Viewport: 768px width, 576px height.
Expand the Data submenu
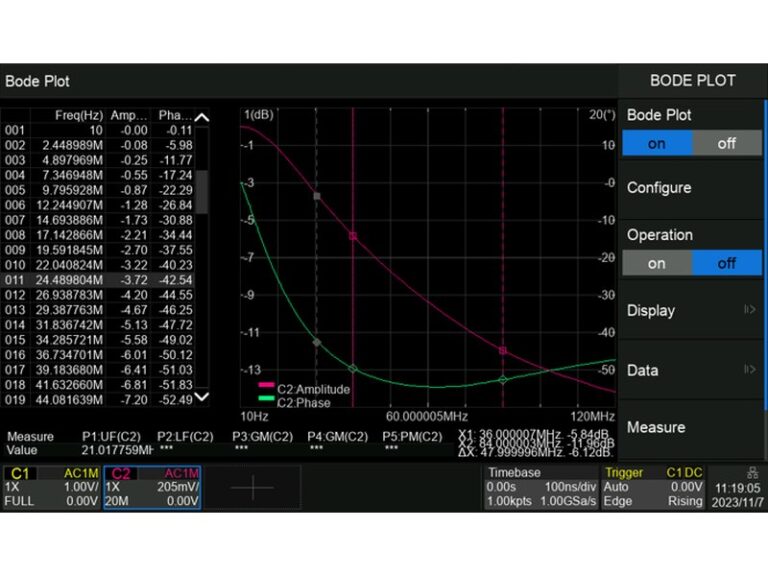[x=691, y=370]
